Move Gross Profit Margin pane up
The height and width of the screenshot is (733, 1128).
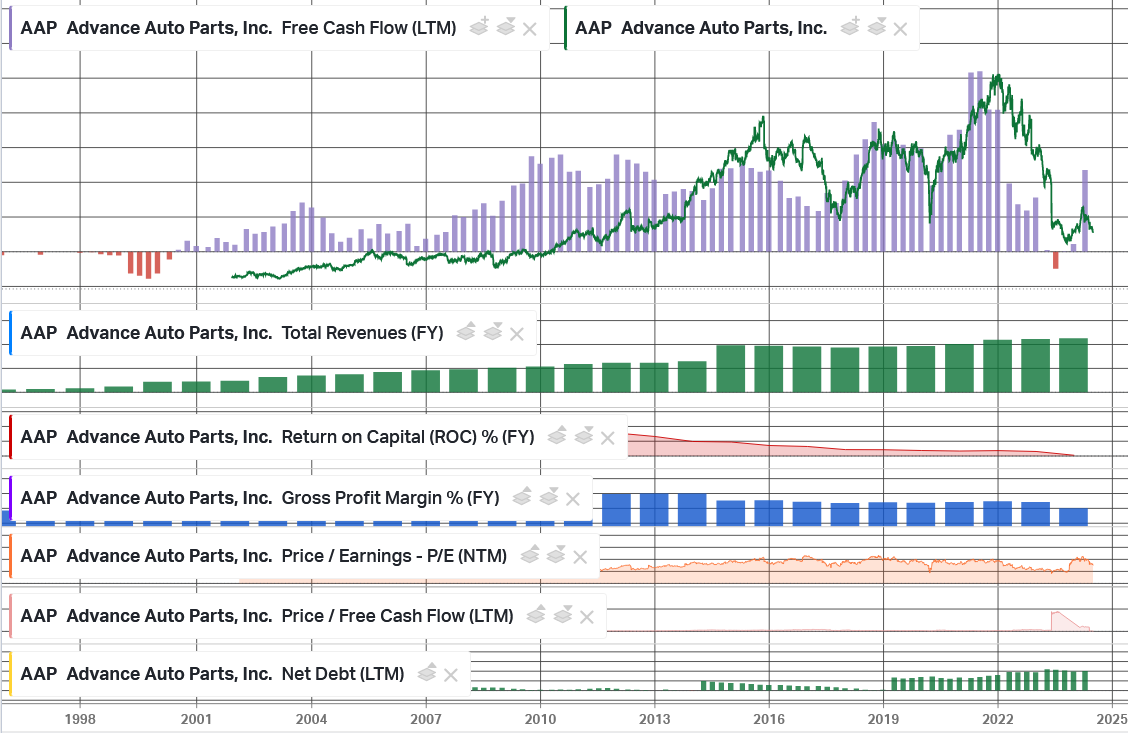pos(522,497)
